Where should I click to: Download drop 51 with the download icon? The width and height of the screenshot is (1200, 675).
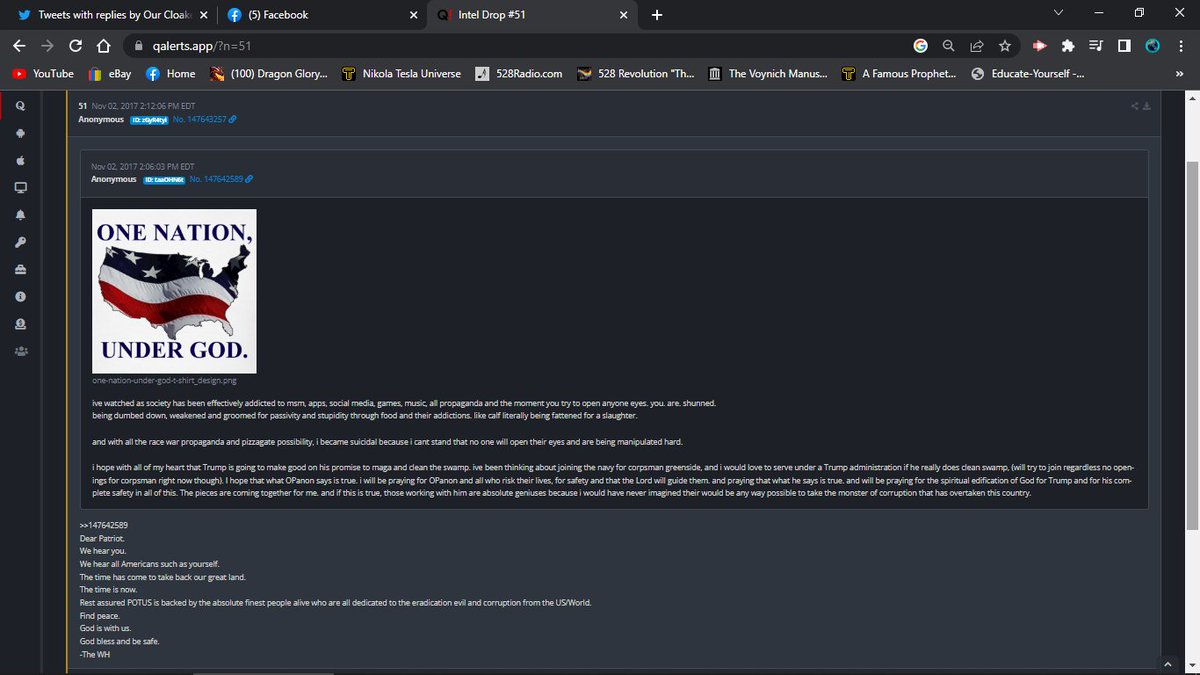coord(1146,106)
